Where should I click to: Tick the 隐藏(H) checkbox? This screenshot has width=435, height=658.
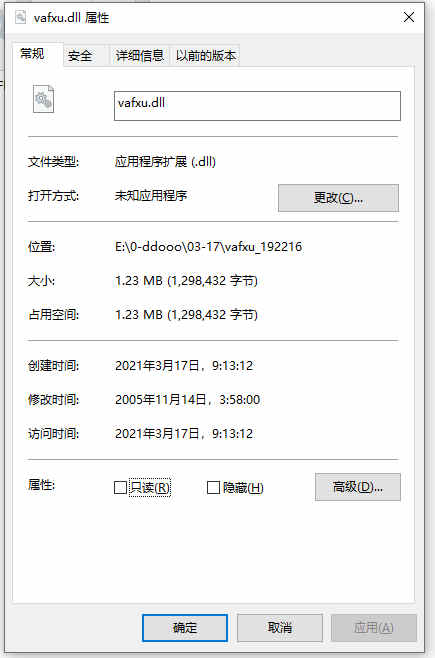point(213,487)
